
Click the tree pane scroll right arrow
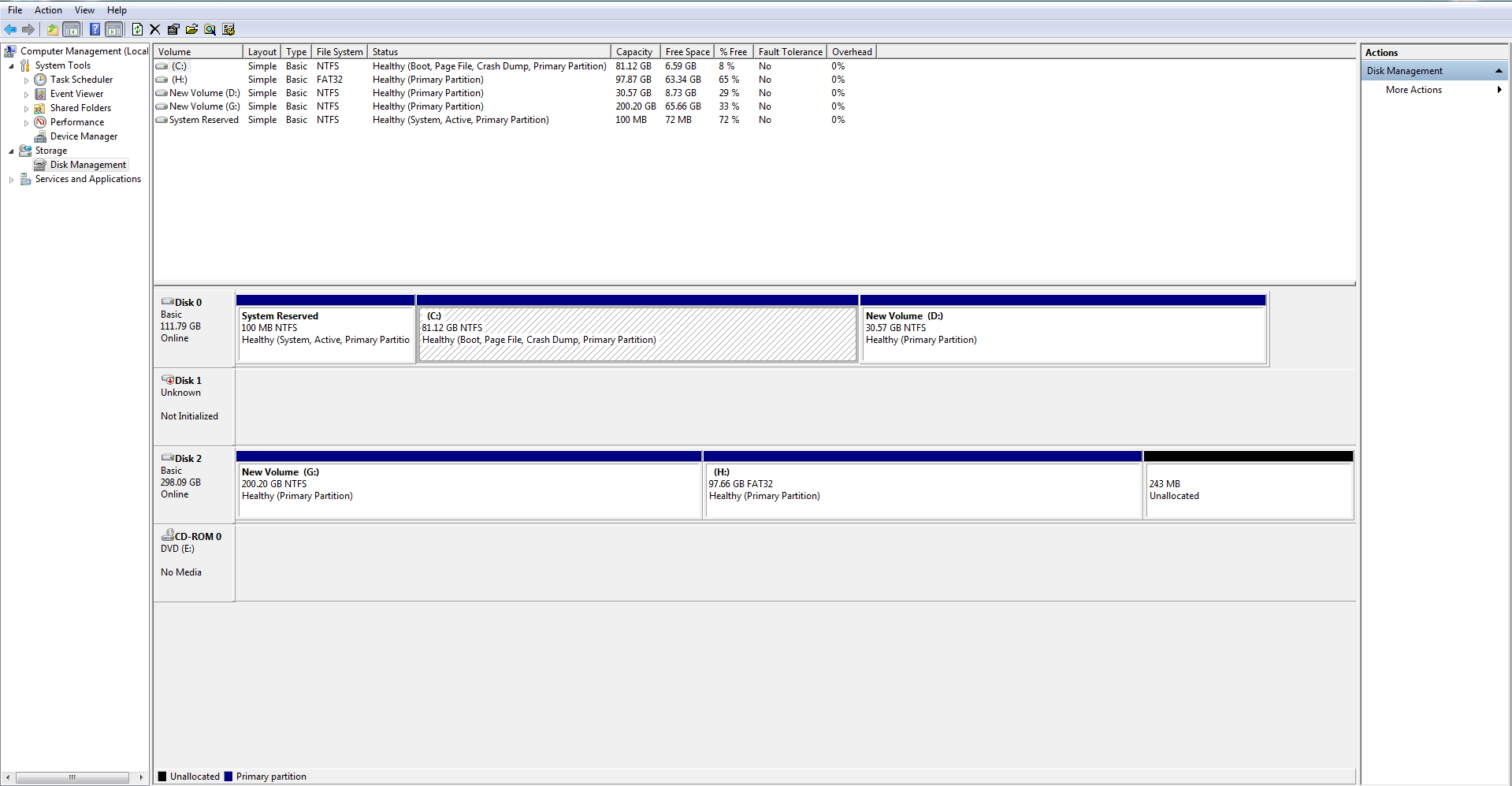click(x=141, y=777)
